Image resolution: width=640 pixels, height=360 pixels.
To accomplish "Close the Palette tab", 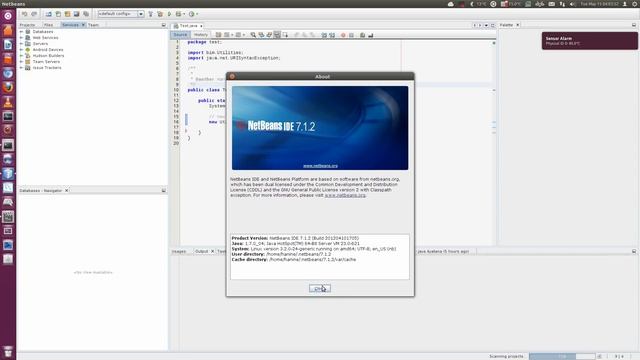I will pyautogui.click(x=518, y=25).
